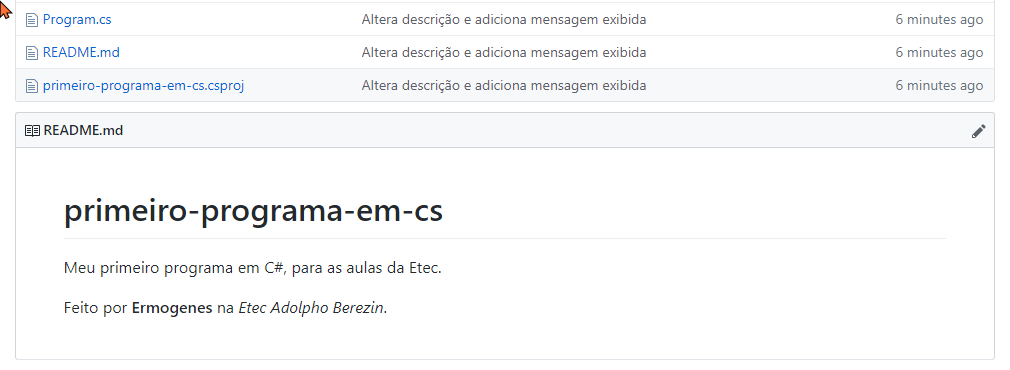Viewport: 1010px width, 370px height.
Task: Click the '6 minutes ago' timestamp for Program.cs
Action: 939,20
